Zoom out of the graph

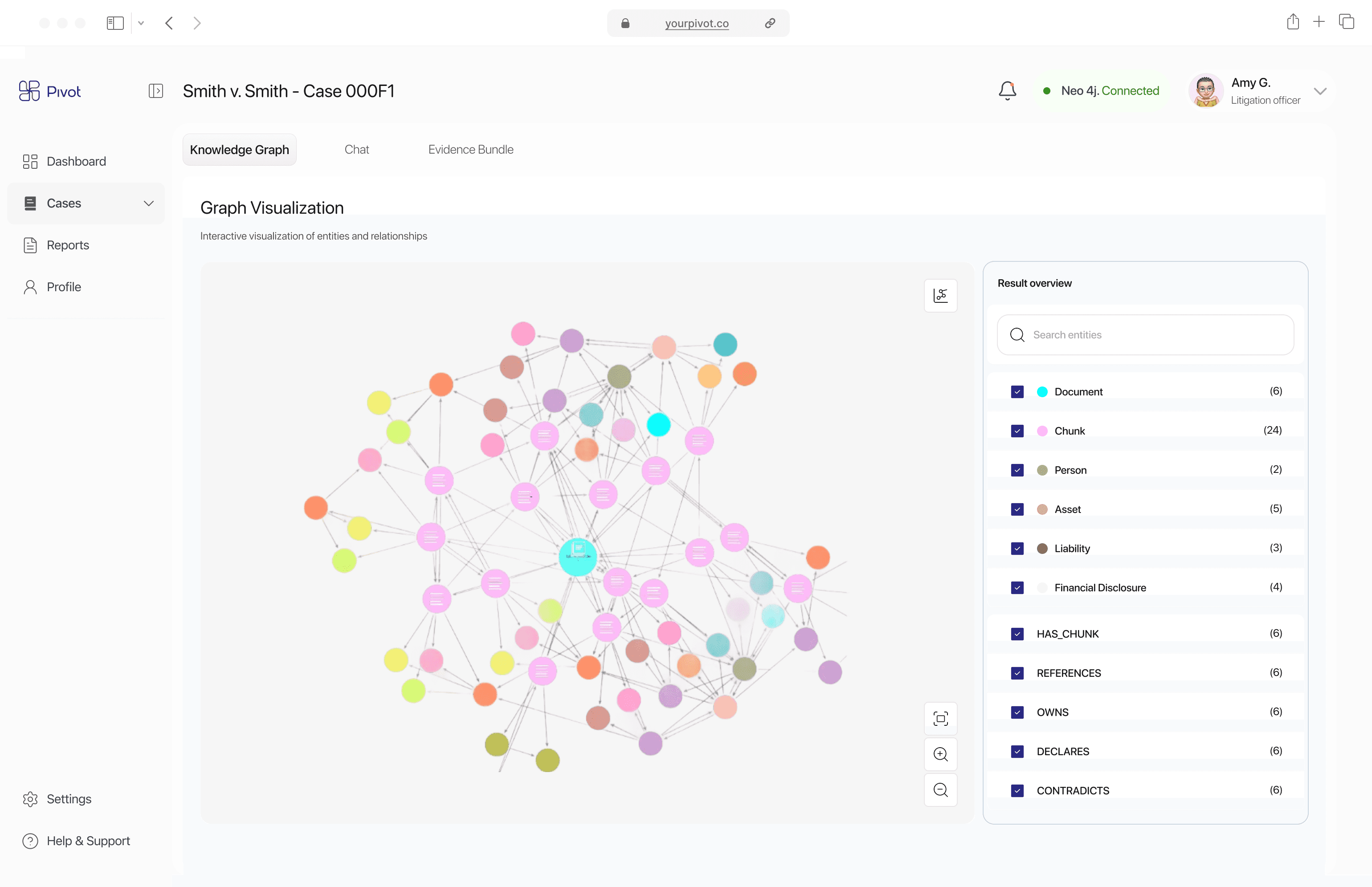point(940,789)
